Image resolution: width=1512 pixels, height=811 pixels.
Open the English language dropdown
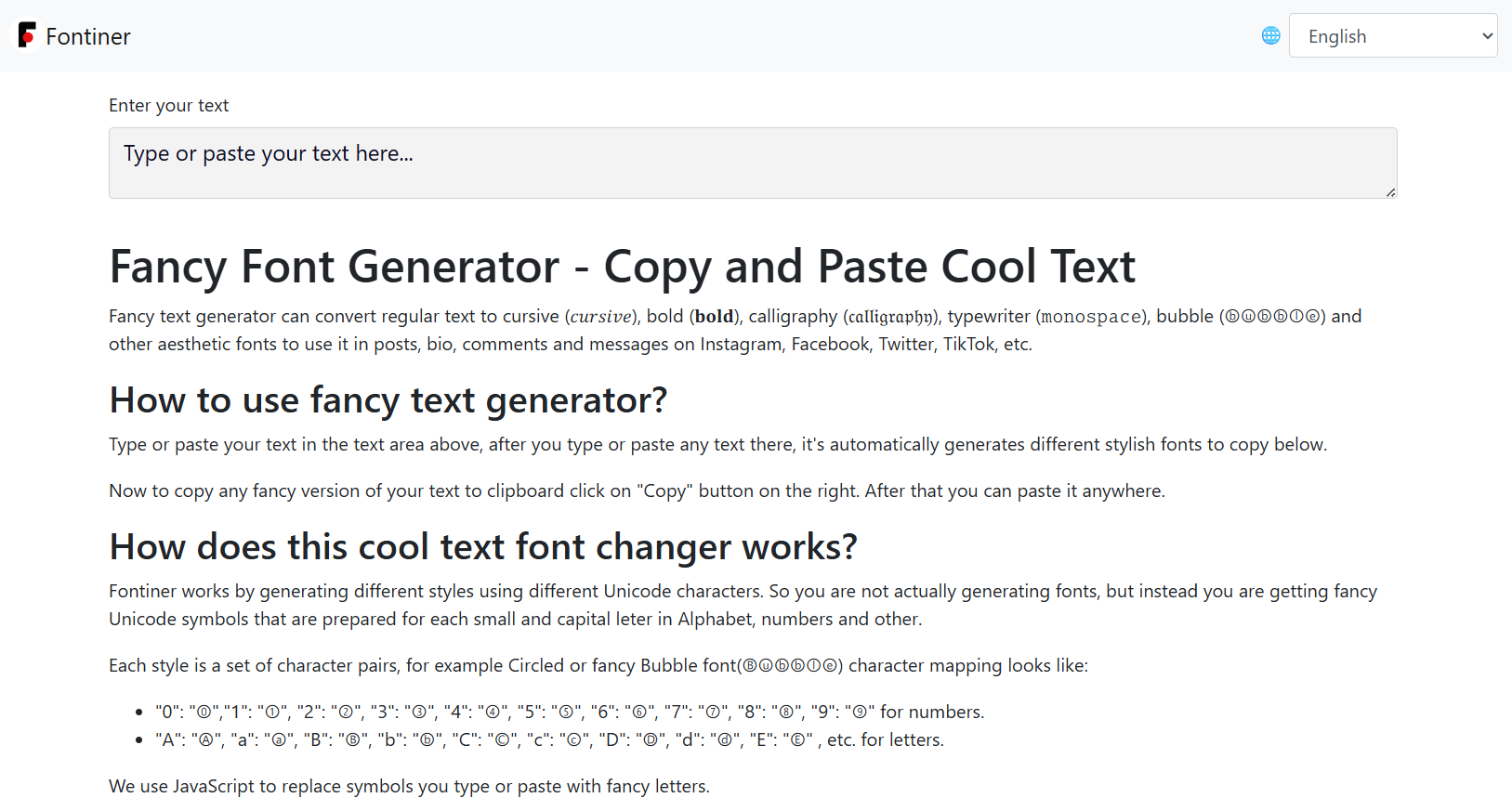coord(1392,35)
